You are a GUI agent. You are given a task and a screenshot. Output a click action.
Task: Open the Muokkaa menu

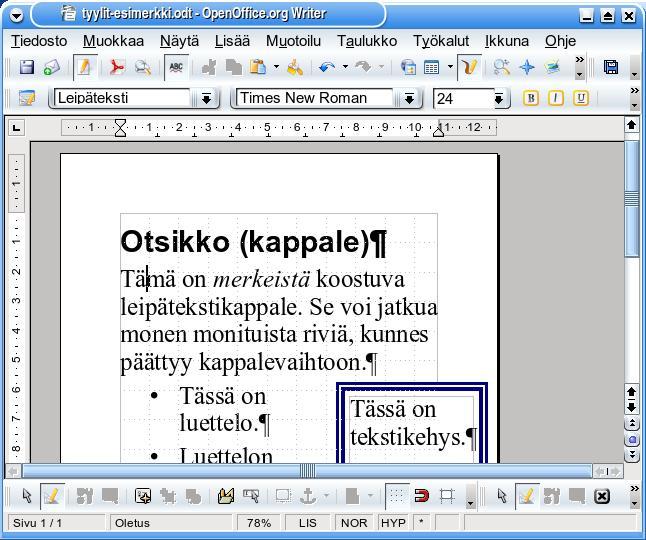click(x=113, y=41)
